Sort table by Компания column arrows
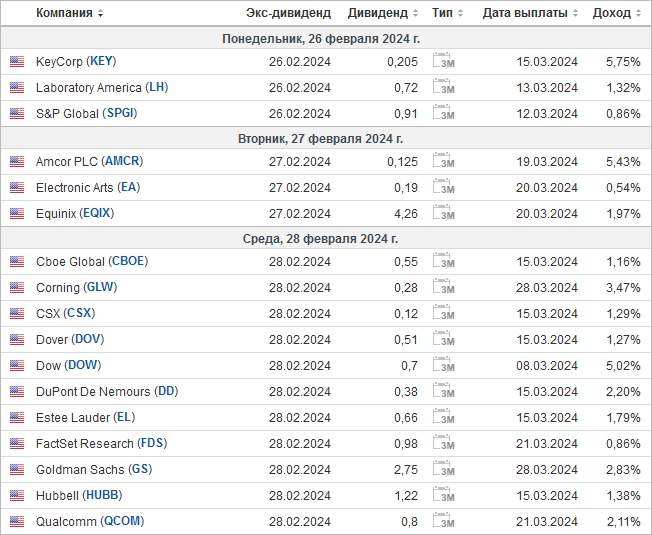The image size is (652, 535). [100, 13]
